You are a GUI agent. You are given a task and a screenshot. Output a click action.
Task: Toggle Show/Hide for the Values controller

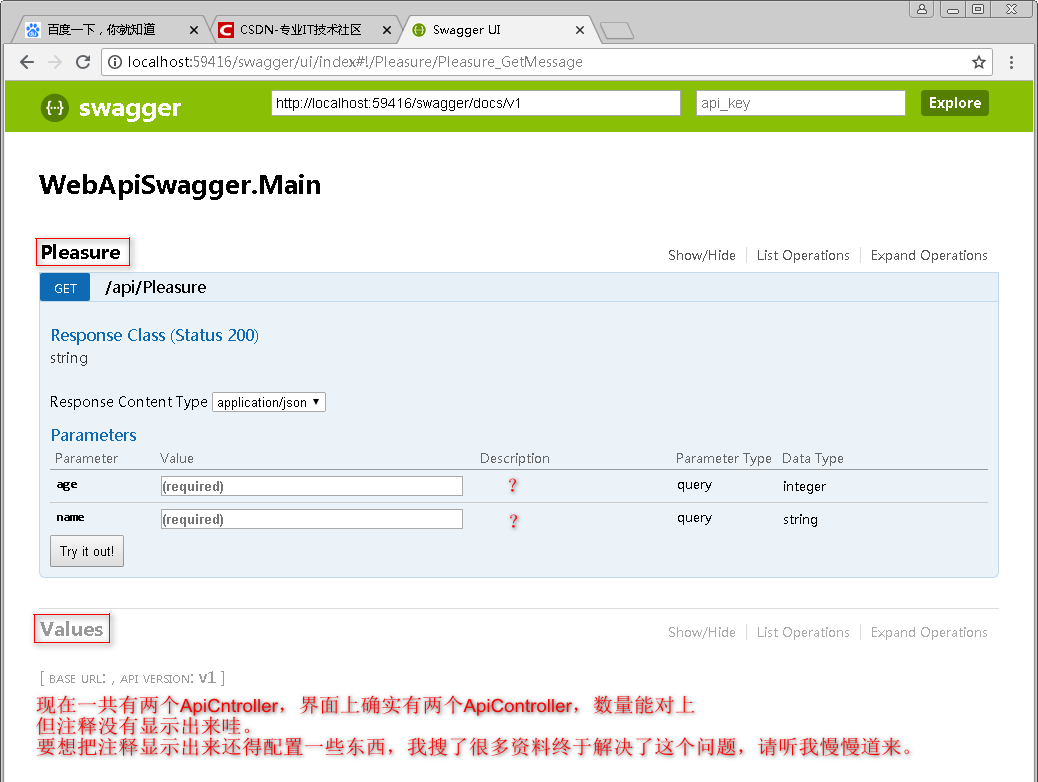pyautogui.click(x=701, y=632)
